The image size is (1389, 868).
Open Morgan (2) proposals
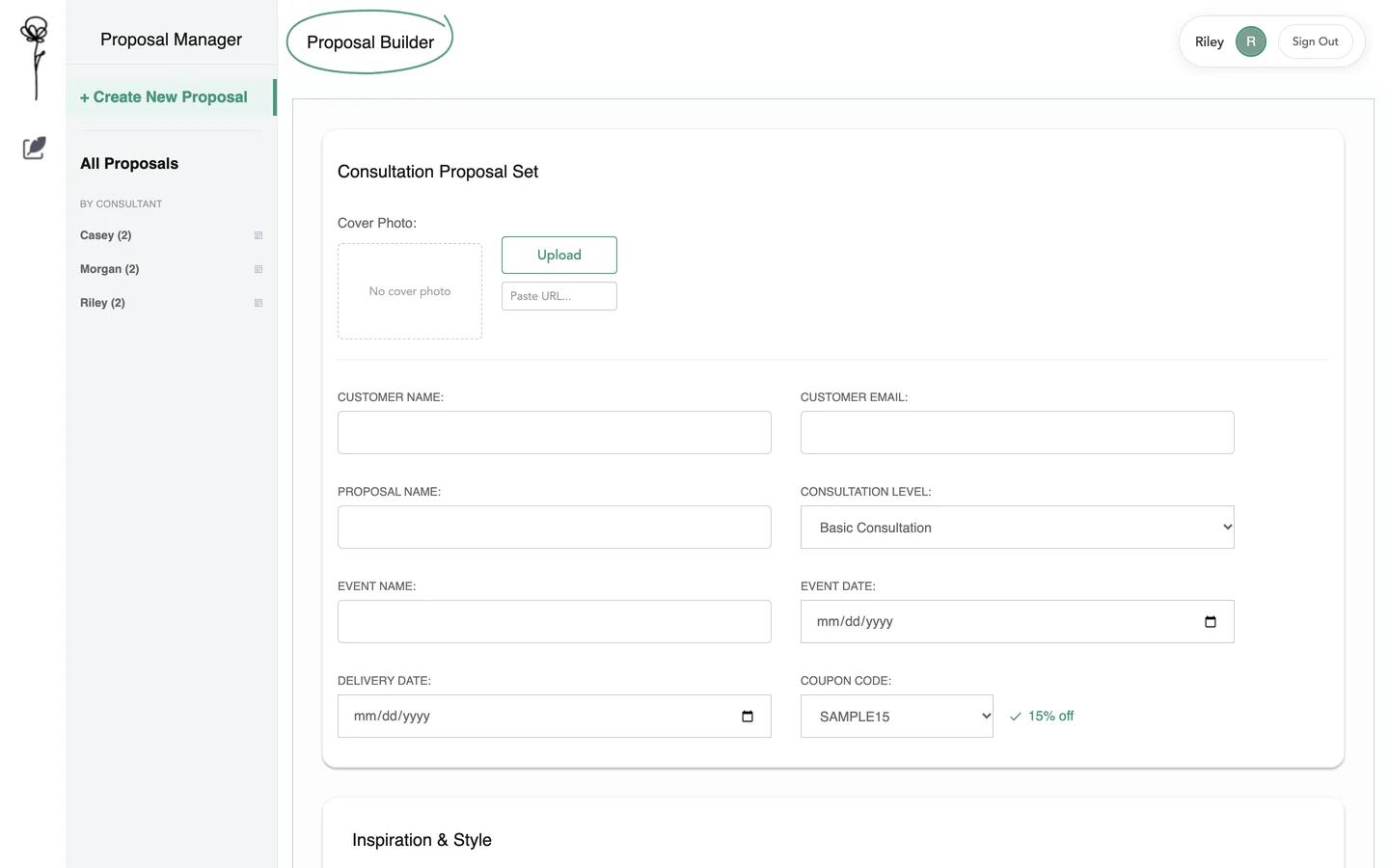[110, 269]
